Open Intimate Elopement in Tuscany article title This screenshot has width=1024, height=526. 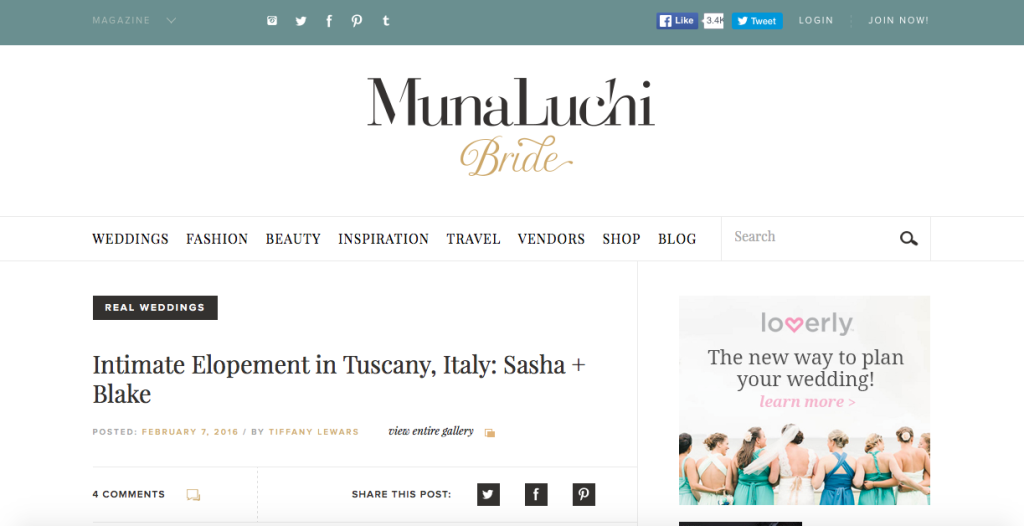pyautogui.click(x=338, y=379)
